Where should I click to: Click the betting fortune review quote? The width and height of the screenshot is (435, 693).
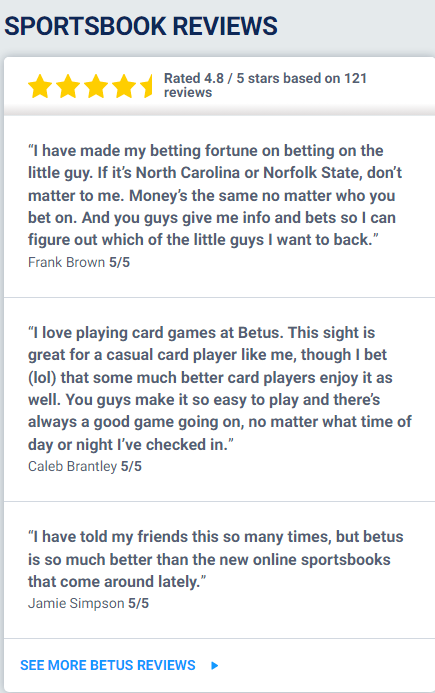[x=215, y=195]
